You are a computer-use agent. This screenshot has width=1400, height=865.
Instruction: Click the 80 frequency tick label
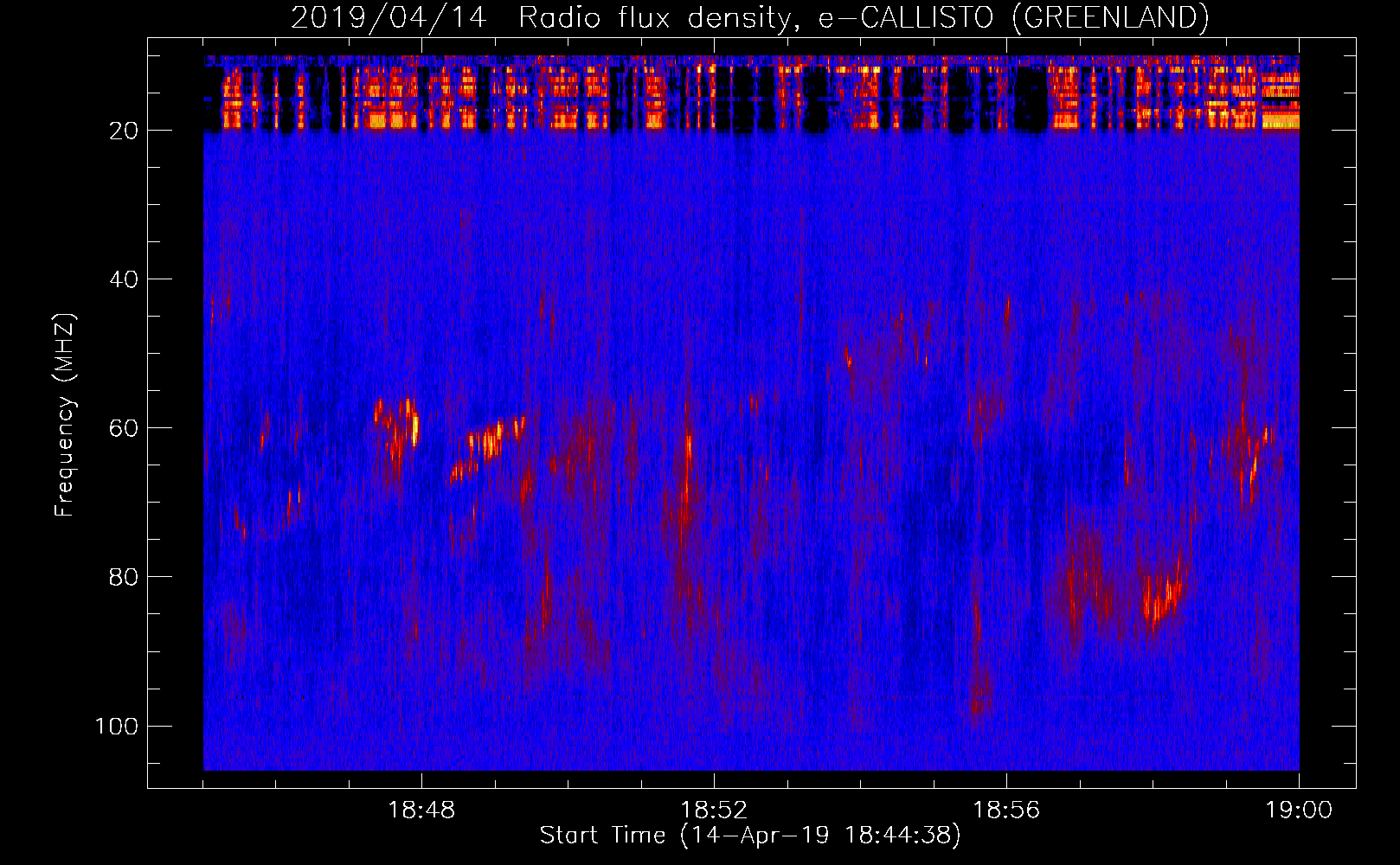click(124, 577)
